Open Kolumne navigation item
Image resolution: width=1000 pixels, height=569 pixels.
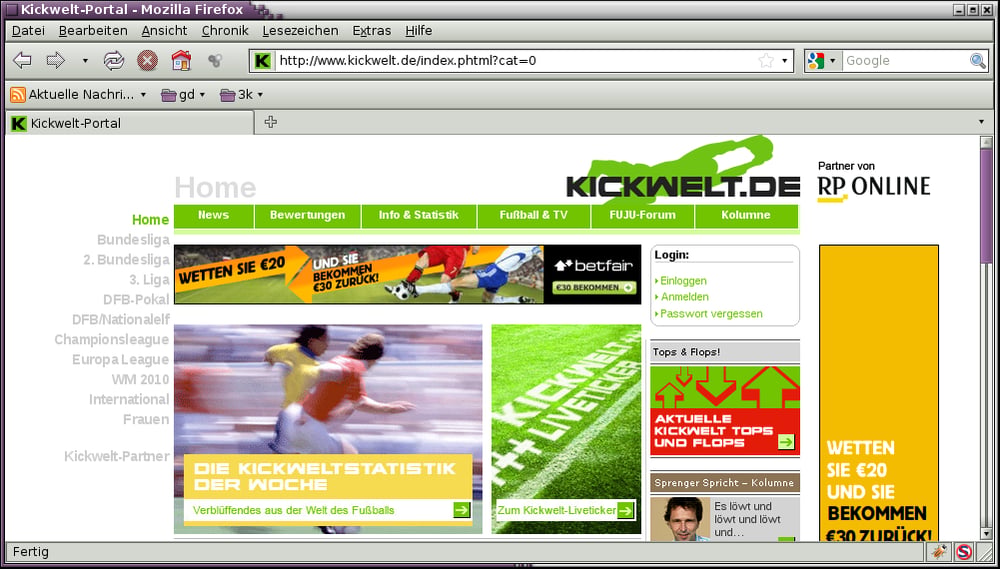746,216
